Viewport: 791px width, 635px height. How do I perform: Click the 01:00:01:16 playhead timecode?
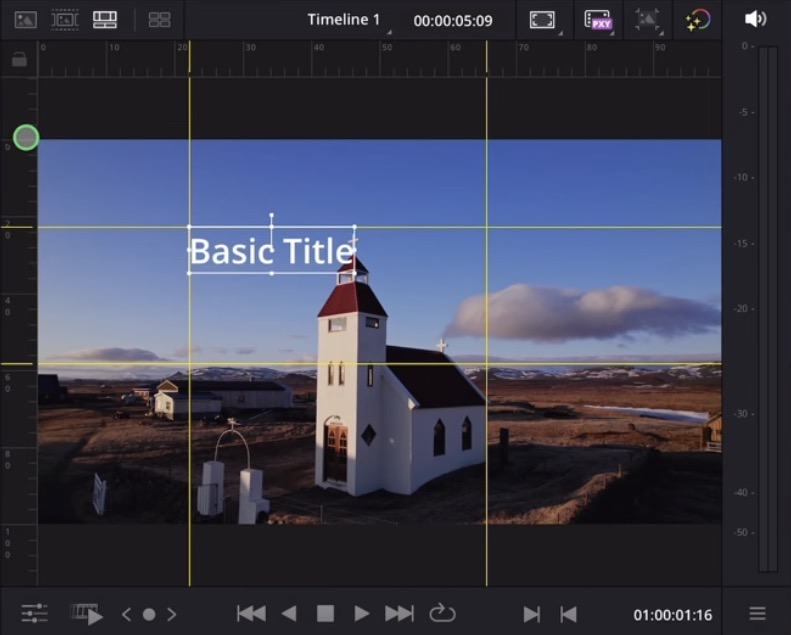pyautogui.click(x=672, y=615)
